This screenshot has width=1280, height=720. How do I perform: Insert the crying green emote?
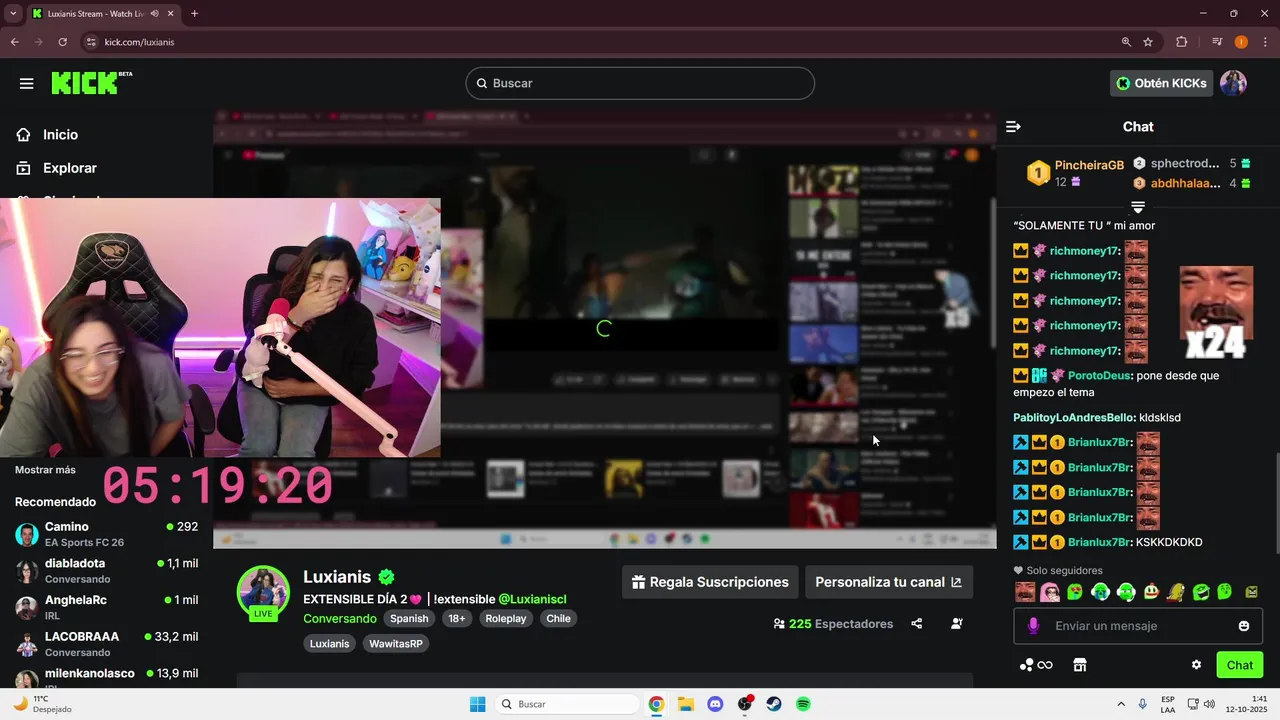[x=1100, y=592]
